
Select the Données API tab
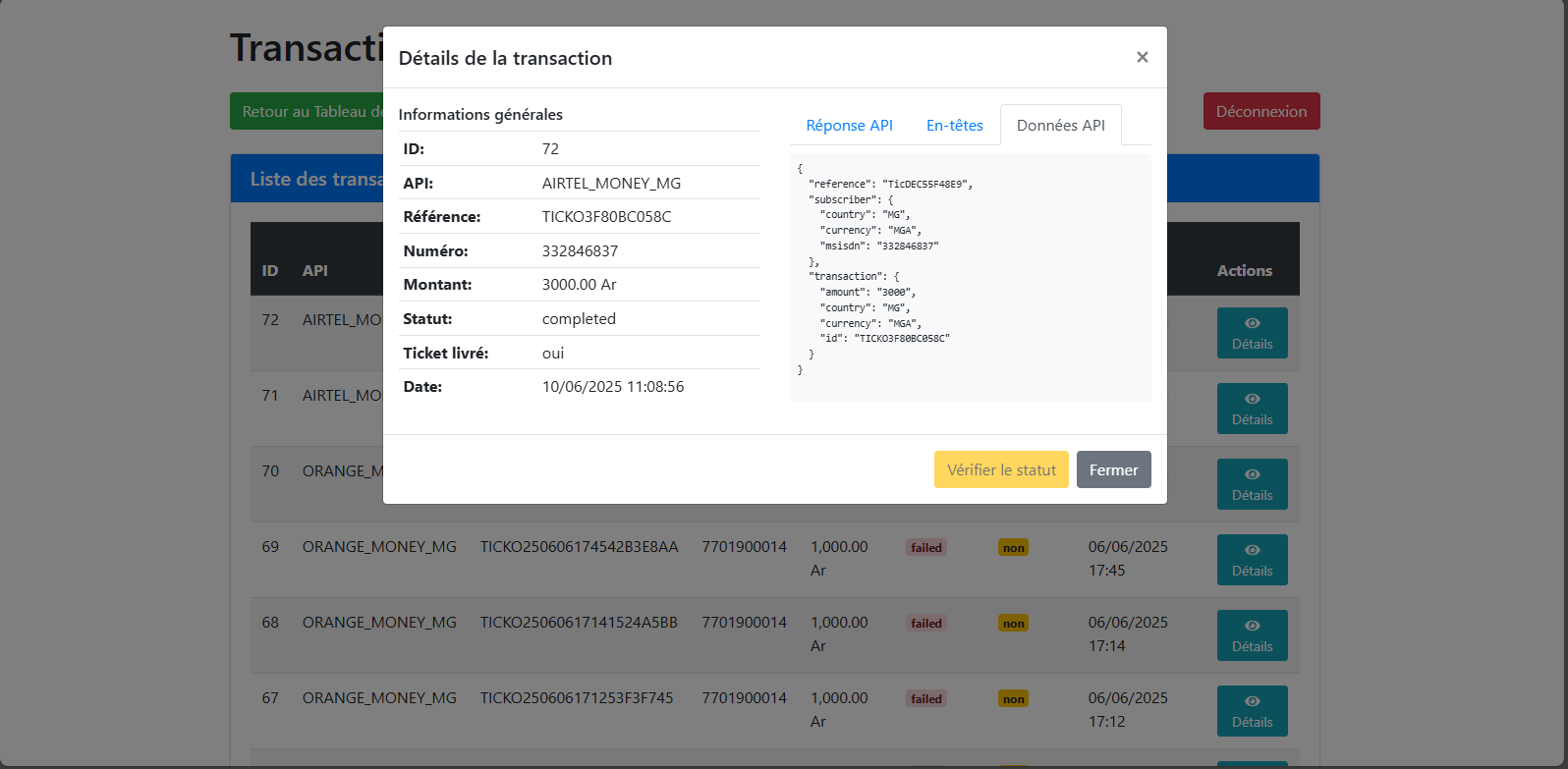pyautogui.click(x=1060, y=126)
